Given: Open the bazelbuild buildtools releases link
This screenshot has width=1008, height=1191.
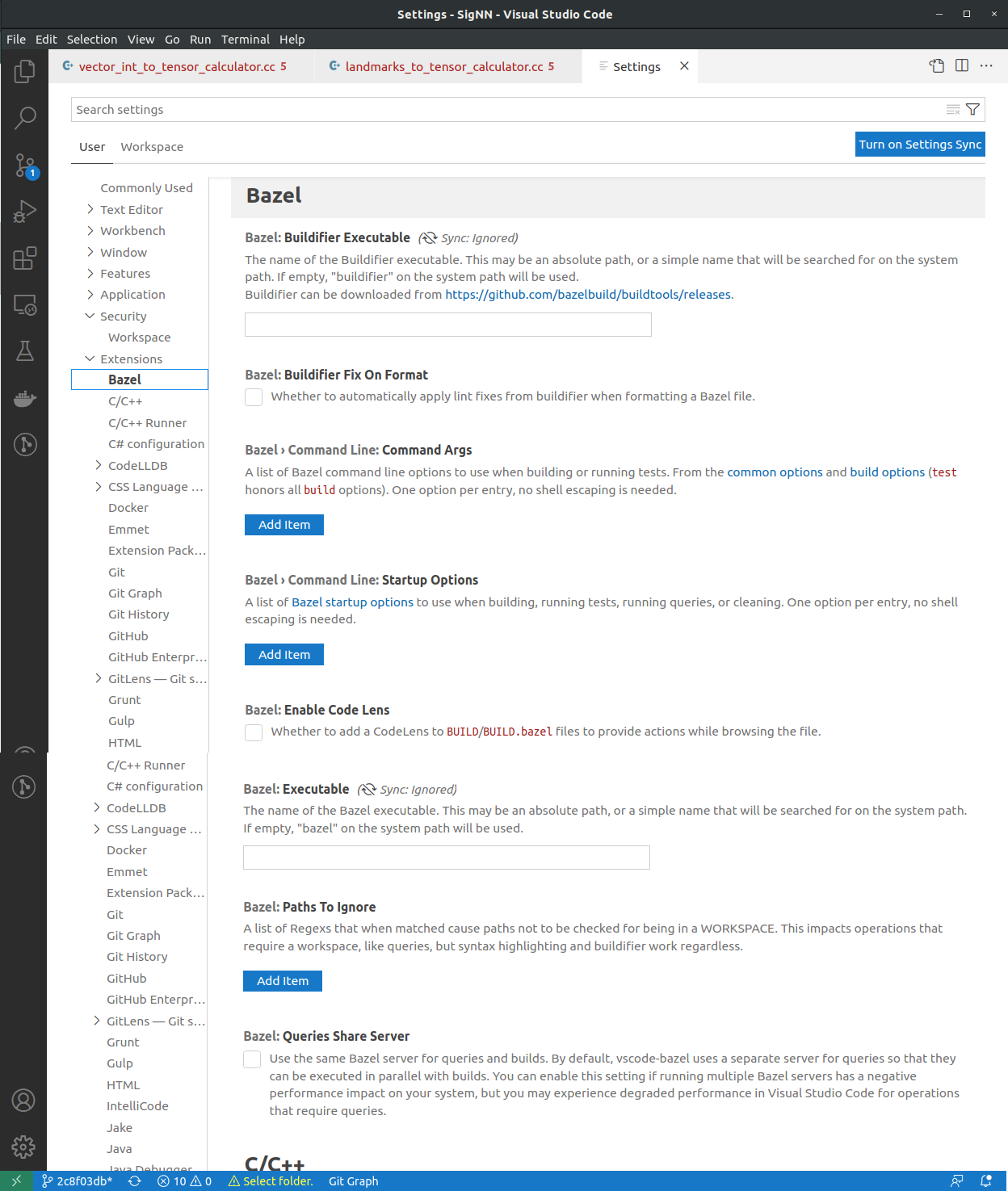Looking at the screenshot, I should (588, 295).
